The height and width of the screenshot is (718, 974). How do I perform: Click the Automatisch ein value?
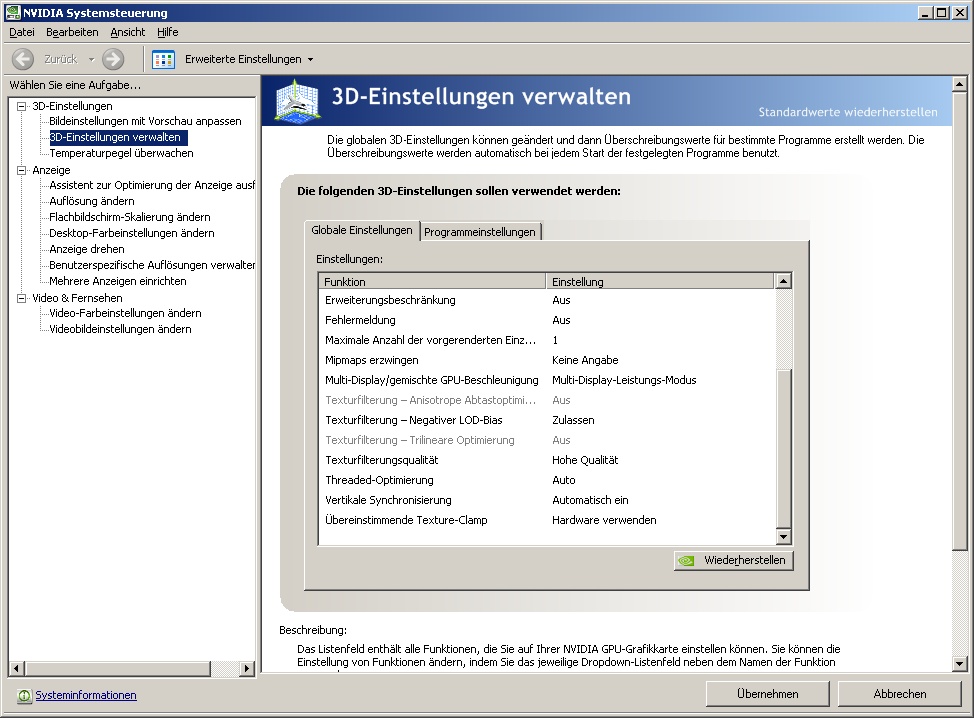coord(590,500)
